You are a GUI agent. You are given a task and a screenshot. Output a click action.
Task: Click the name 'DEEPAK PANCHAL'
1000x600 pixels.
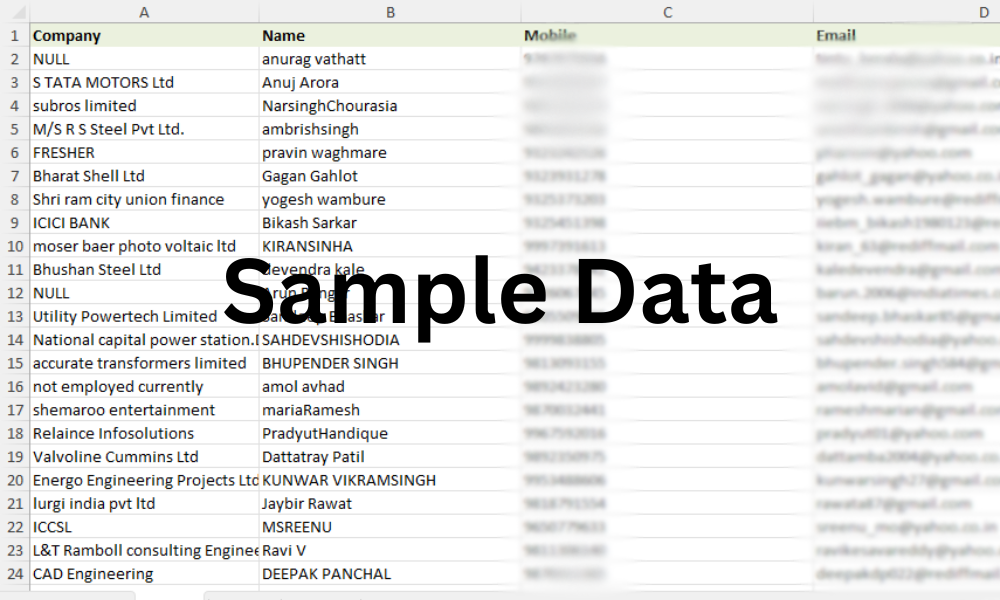(390, 574)
